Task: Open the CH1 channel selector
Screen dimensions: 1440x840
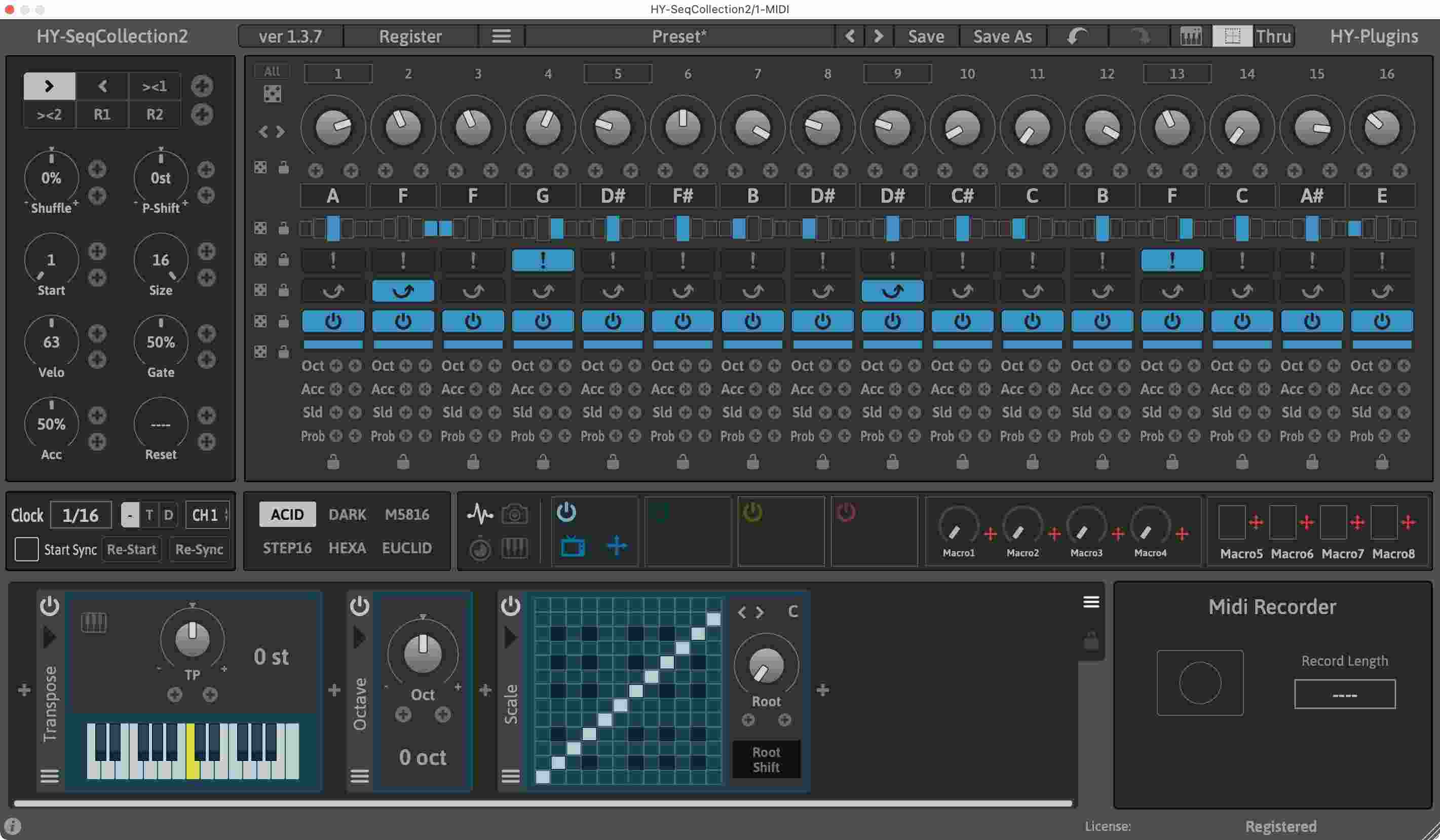Action: 207,514
